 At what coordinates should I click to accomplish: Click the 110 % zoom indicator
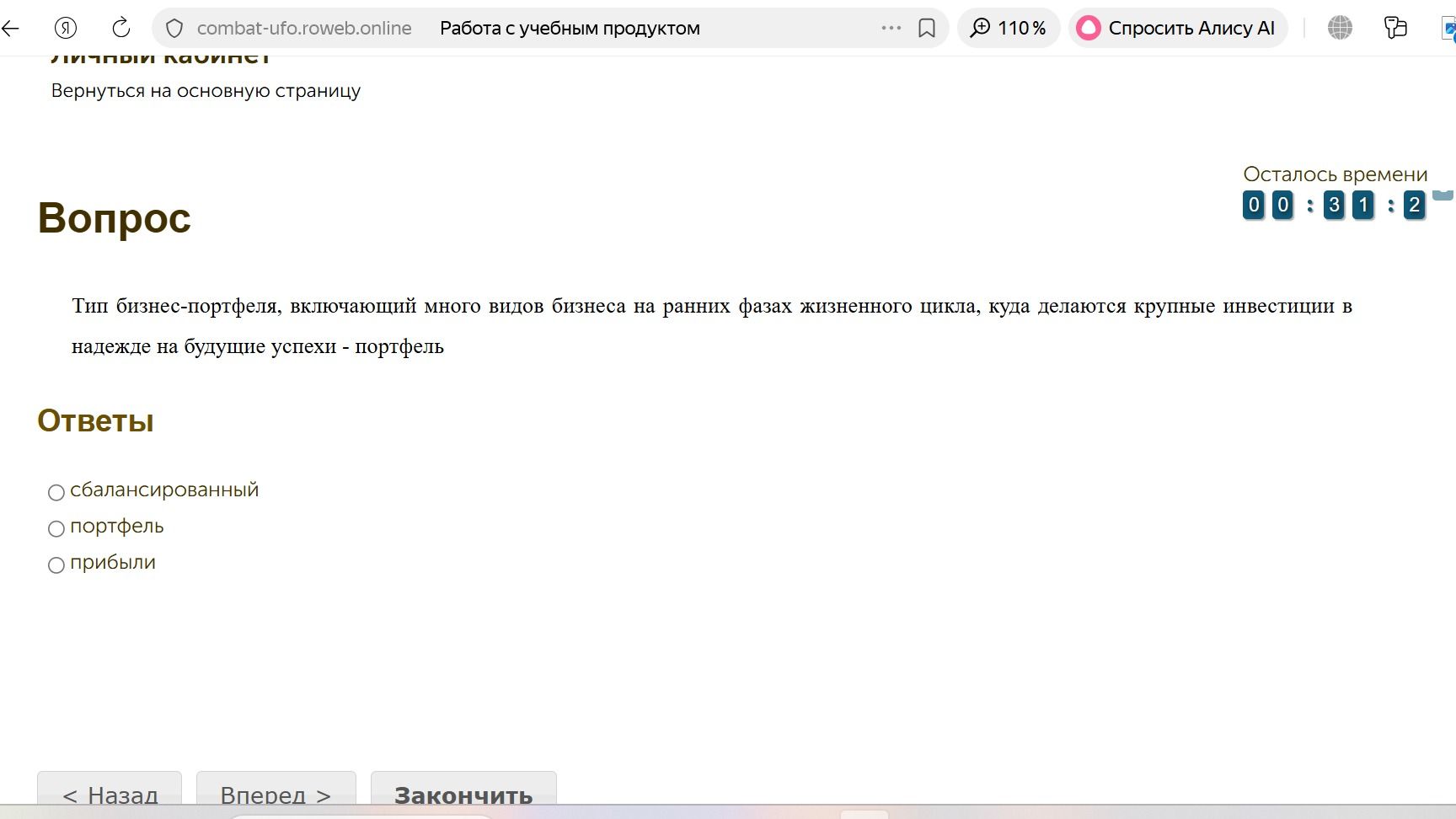1009,28
